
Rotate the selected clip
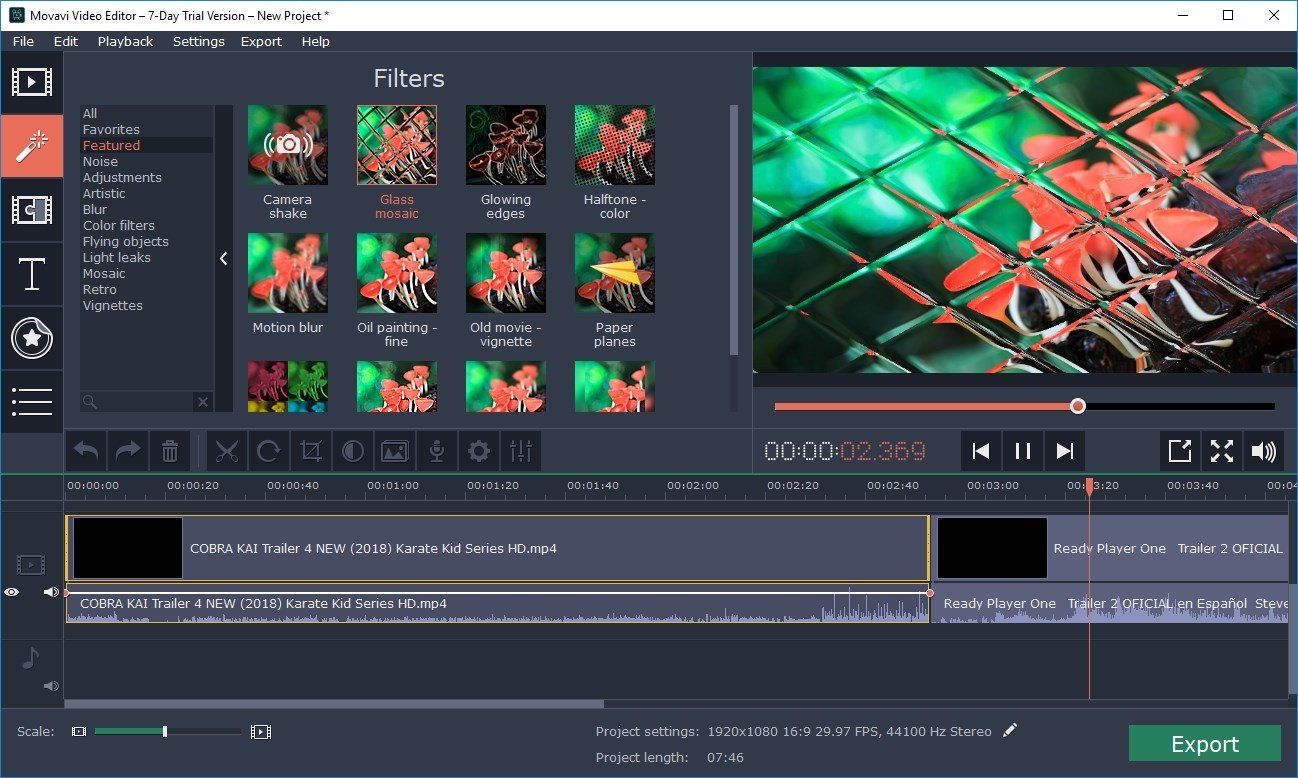(x=269, y=450)
